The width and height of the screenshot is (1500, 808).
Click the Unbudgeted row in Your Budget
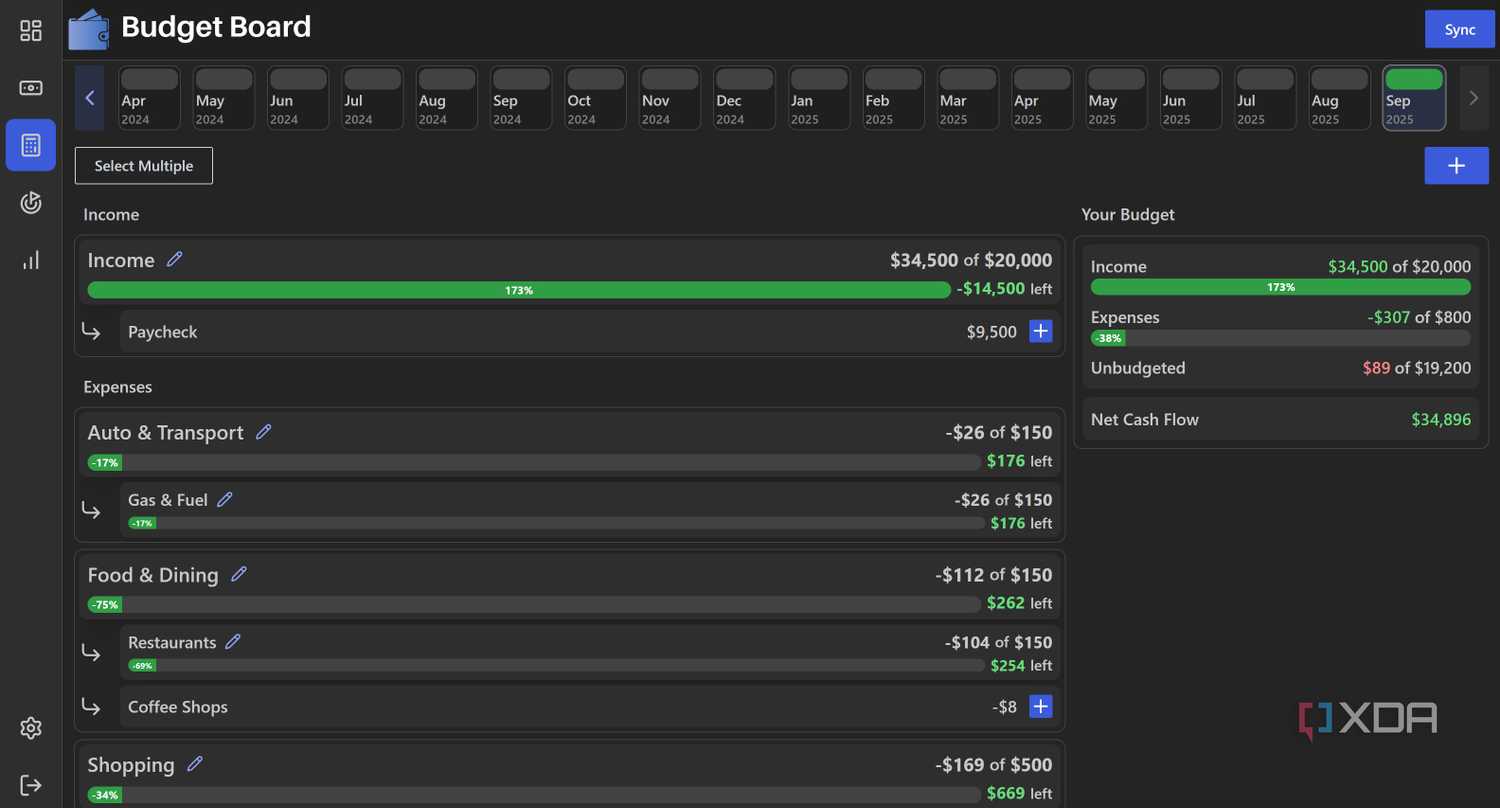1281,368
